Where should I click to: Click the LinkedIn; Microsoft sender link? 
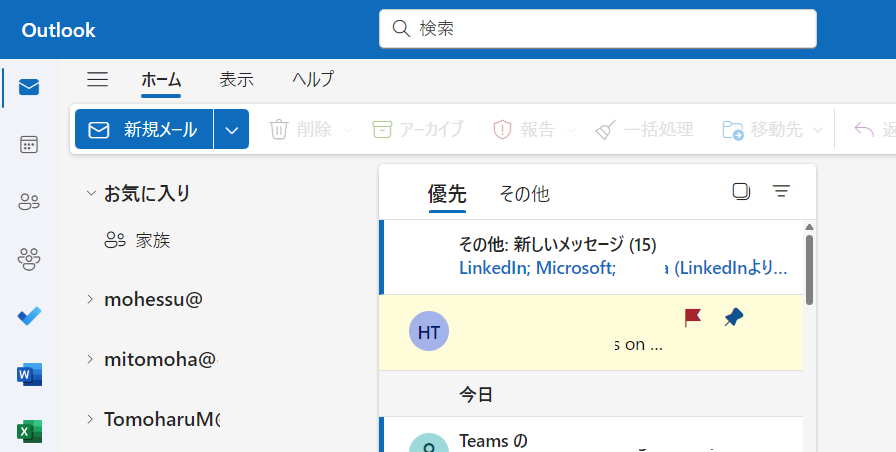(x=537, y=267)
